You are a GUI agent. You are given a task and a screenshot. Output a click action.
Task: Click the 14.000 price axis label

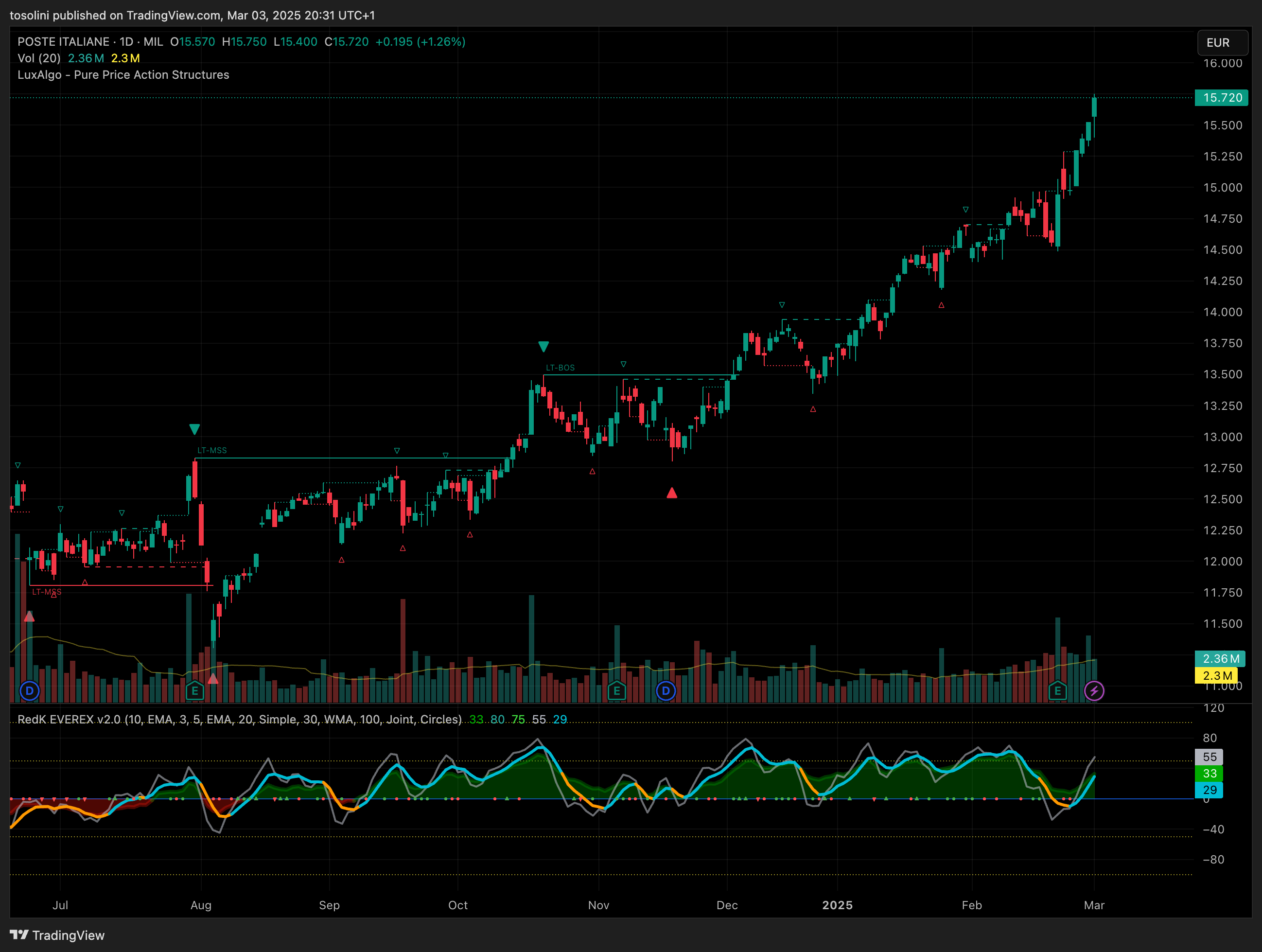point(1222,312)
